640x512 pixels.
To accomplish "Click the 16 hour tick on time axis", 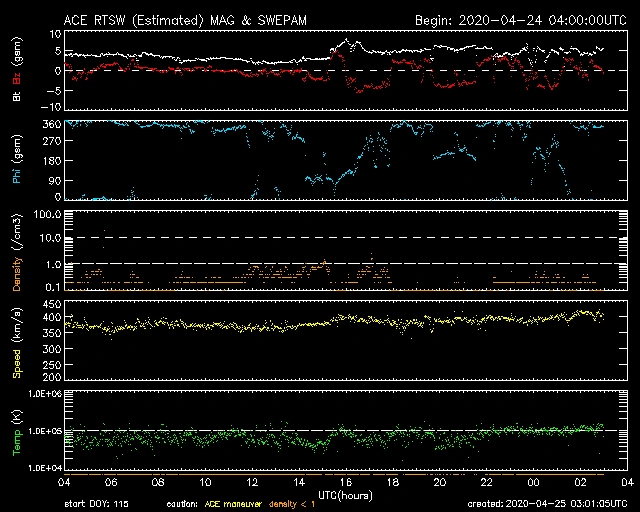I will (x=346, y=482).
